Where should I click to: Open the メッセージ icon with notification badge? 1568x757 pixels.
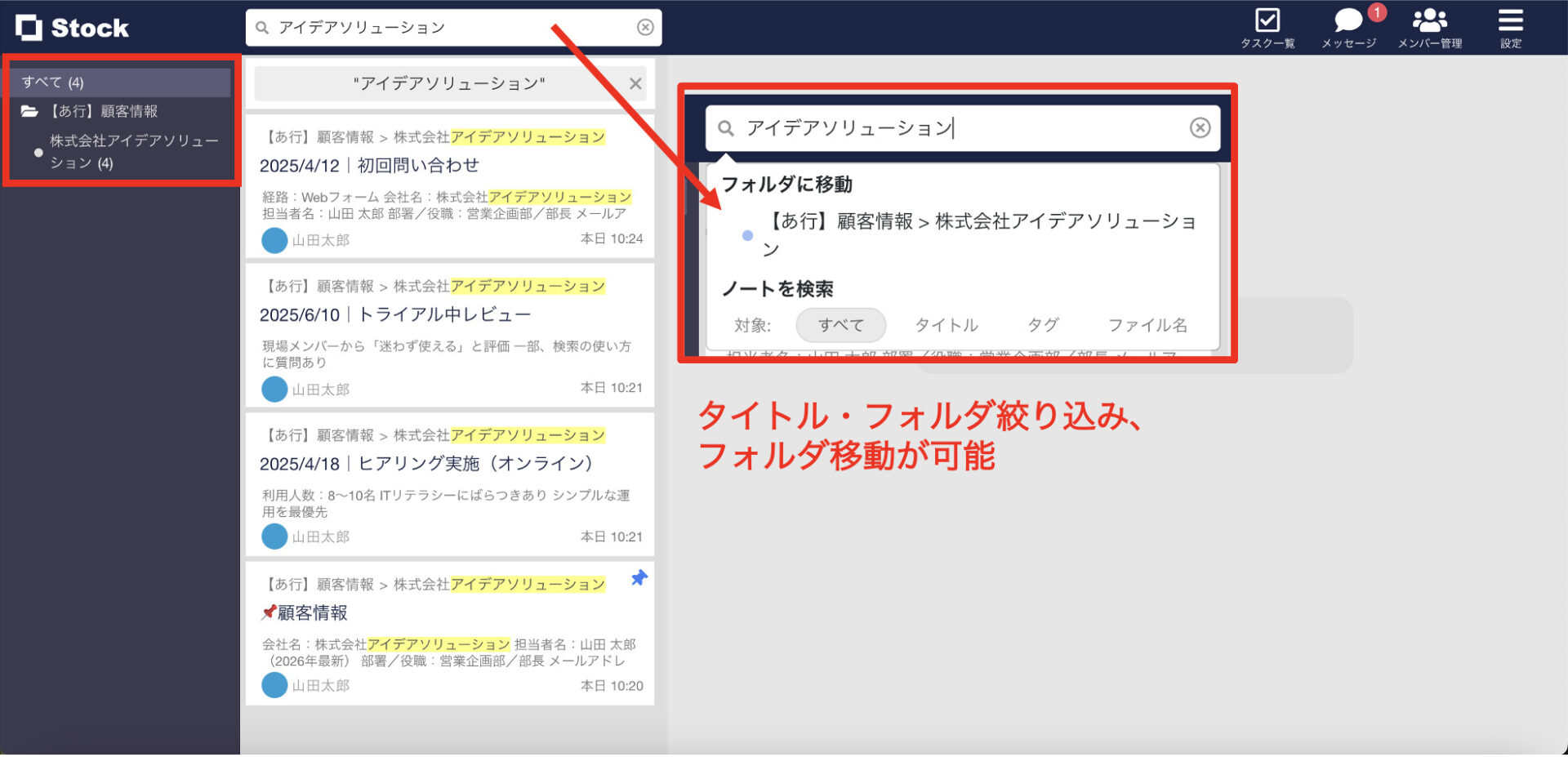pos(1347,21)
